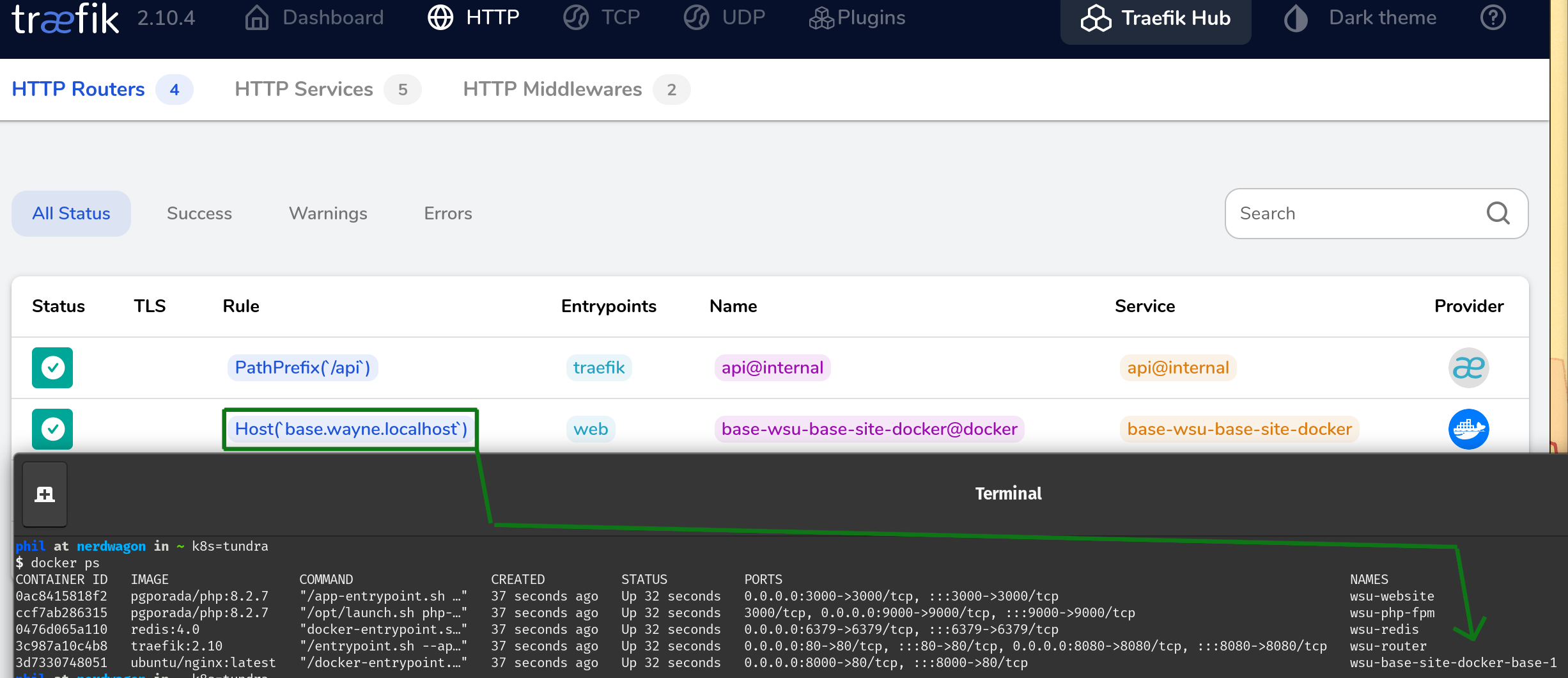Open the Plugins page
Viewport: 1568px width, 678px height.
pyautogui.click(x=857, y=18)
